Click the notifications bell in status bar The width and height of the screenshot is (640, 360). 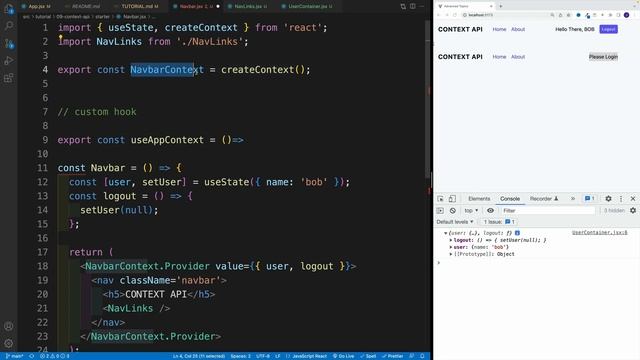tap(422, 356)
